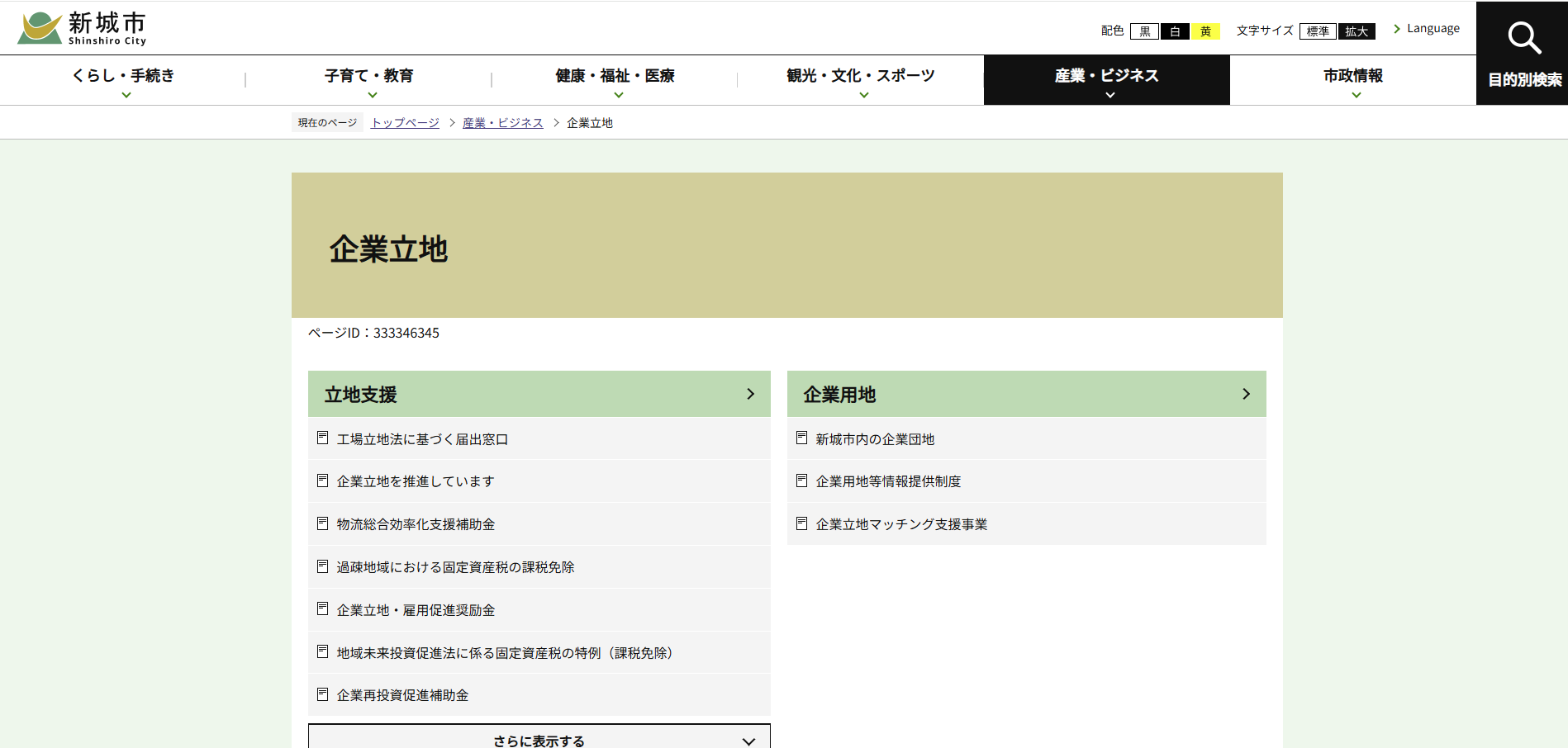Viewport: 1568px width, 748px height.
Task: Open 企業用地等情報提供制度 link
Action: pos(888,481)
